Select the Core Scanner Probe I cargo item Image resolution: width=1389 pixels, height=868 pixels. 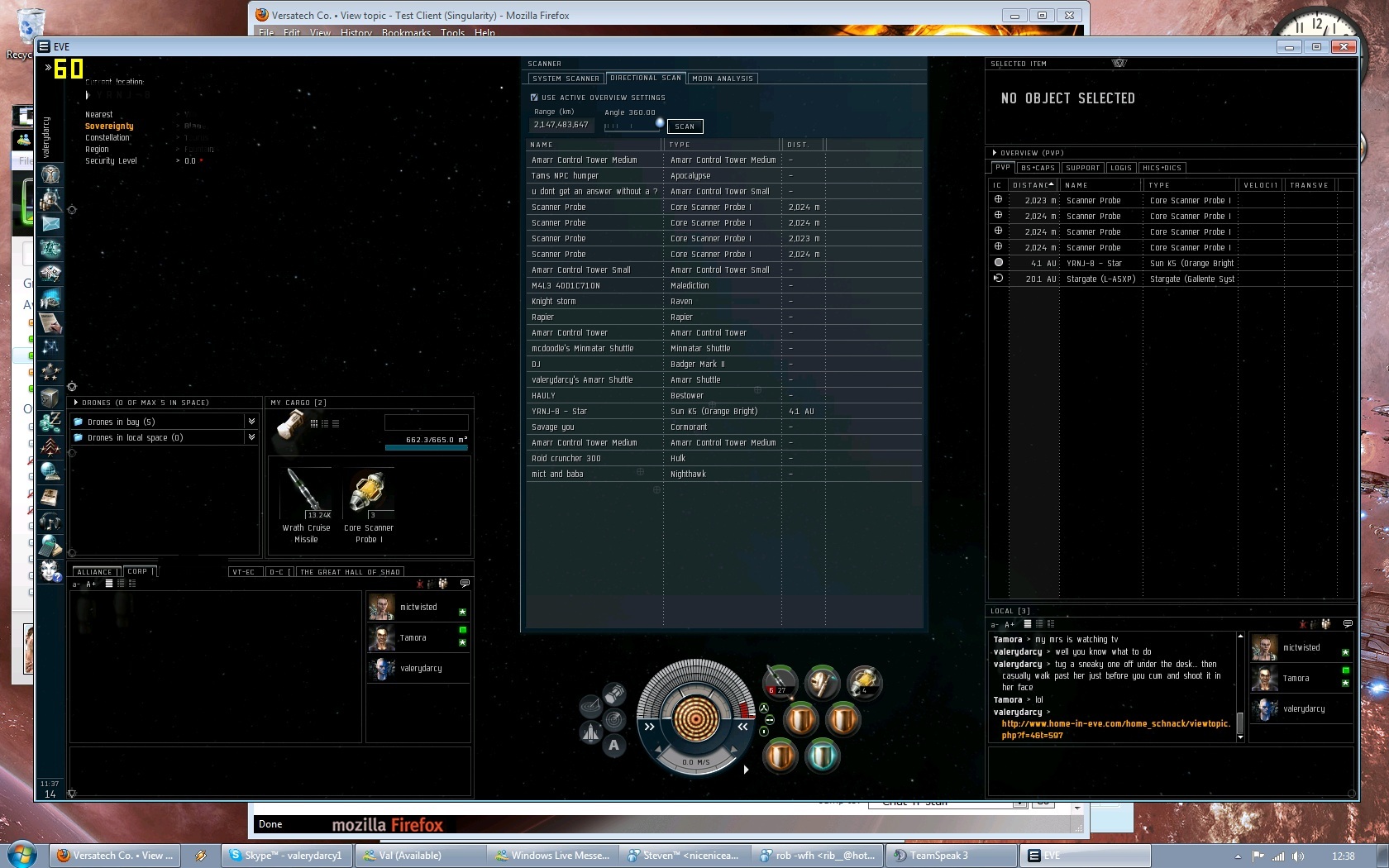368,507
